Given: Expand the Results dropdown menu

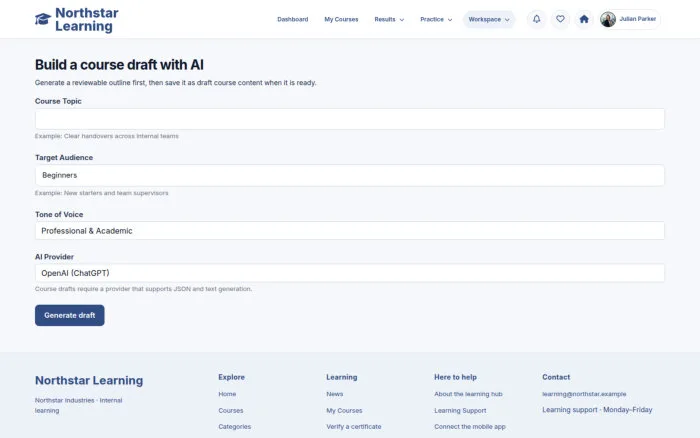Looking at the screenshot, I should (389, 19).
